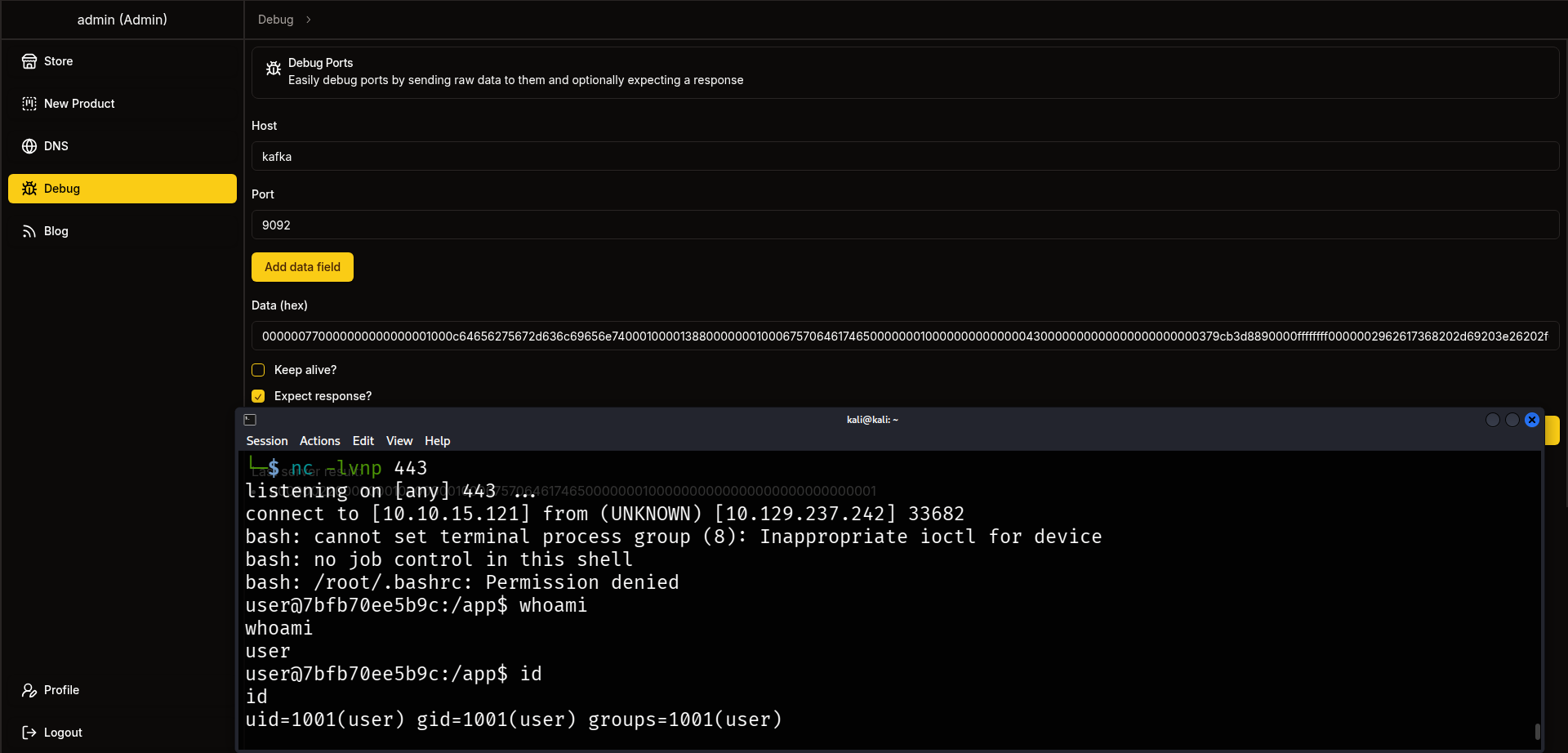Viewport: 1568px width, 753px height.
Task: Click the terminal window icon in title bar
Action: tap(250, 420)
